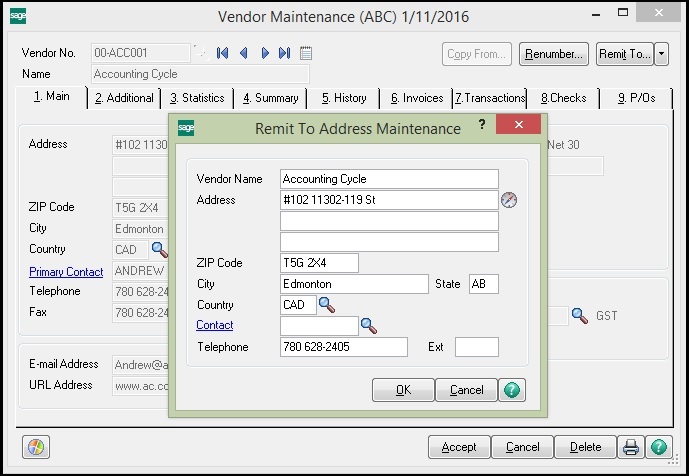This screenshot has height=476, width=689.
Task: Click the Remit To... button
Action: pos(625,54)
